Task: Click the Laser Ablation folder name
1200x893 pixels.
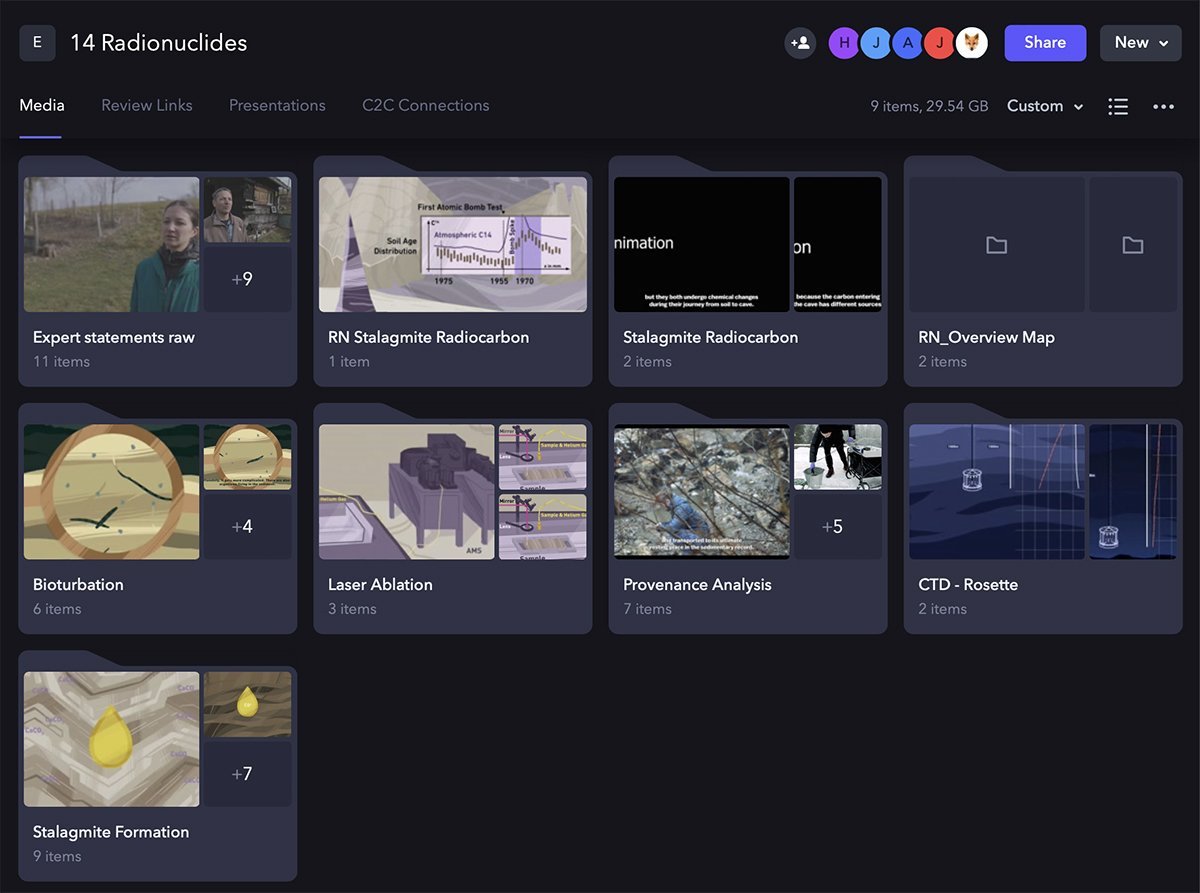Action: tap(380, 584)
